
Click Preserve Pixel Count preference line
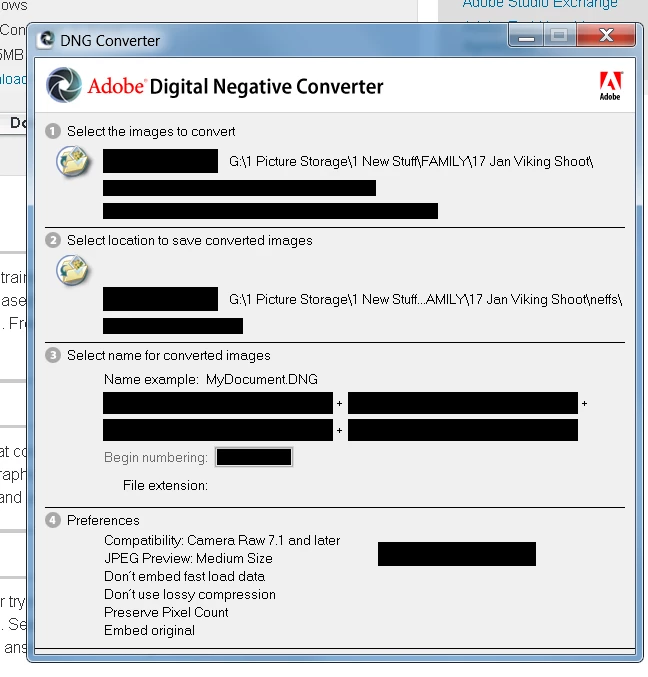point(166,612)
